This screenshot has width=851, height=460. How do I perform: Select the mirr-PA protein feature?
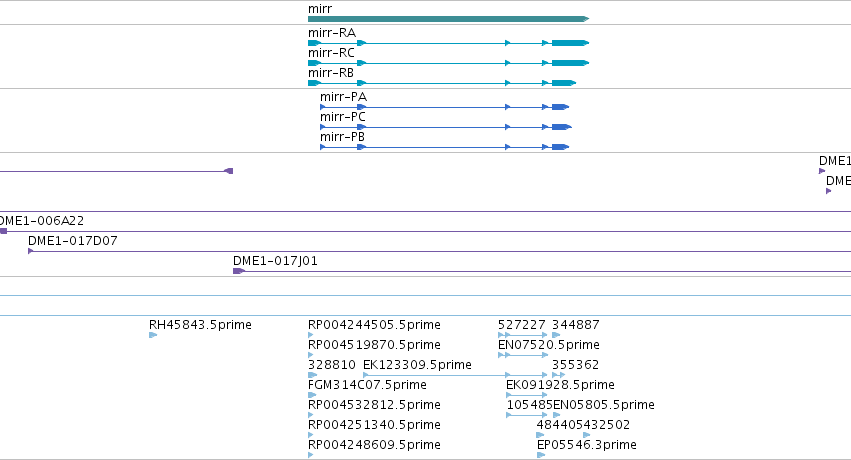(x=444, y=107)
